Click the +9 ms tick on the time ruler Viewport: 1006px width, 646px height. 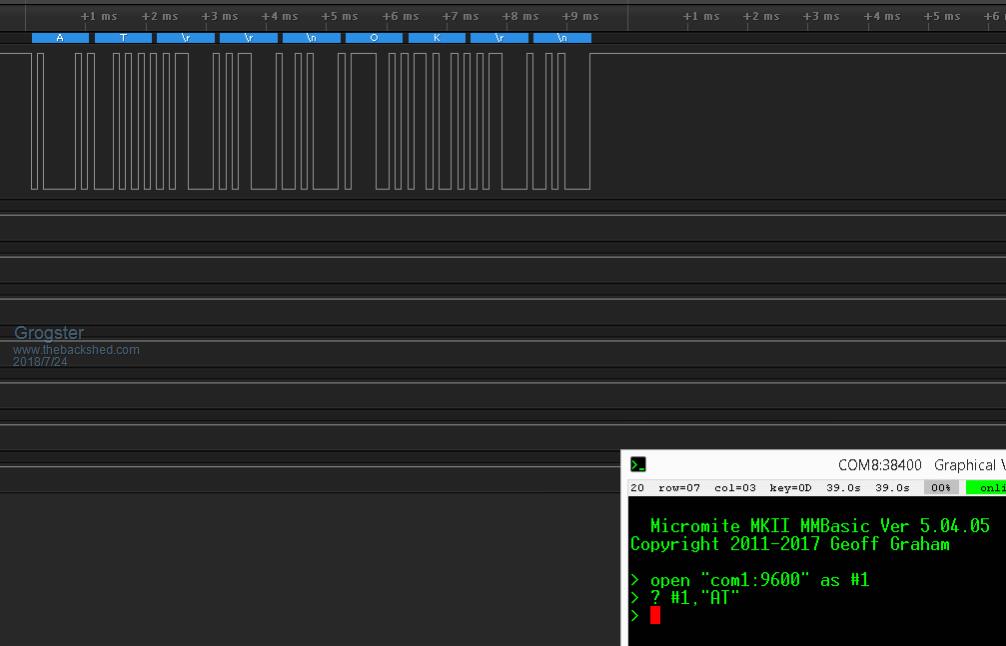580,17
